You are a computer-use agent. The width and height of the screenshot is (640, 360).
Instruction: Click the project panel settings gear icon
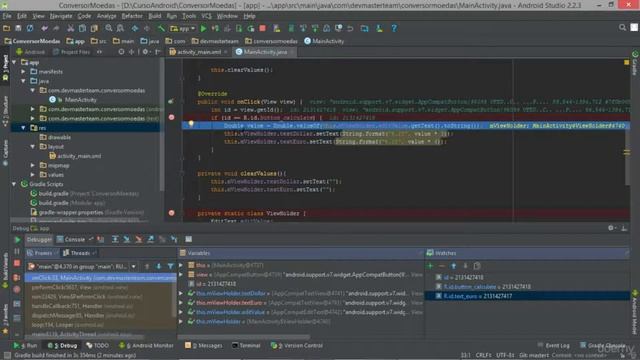coord(145,52)
